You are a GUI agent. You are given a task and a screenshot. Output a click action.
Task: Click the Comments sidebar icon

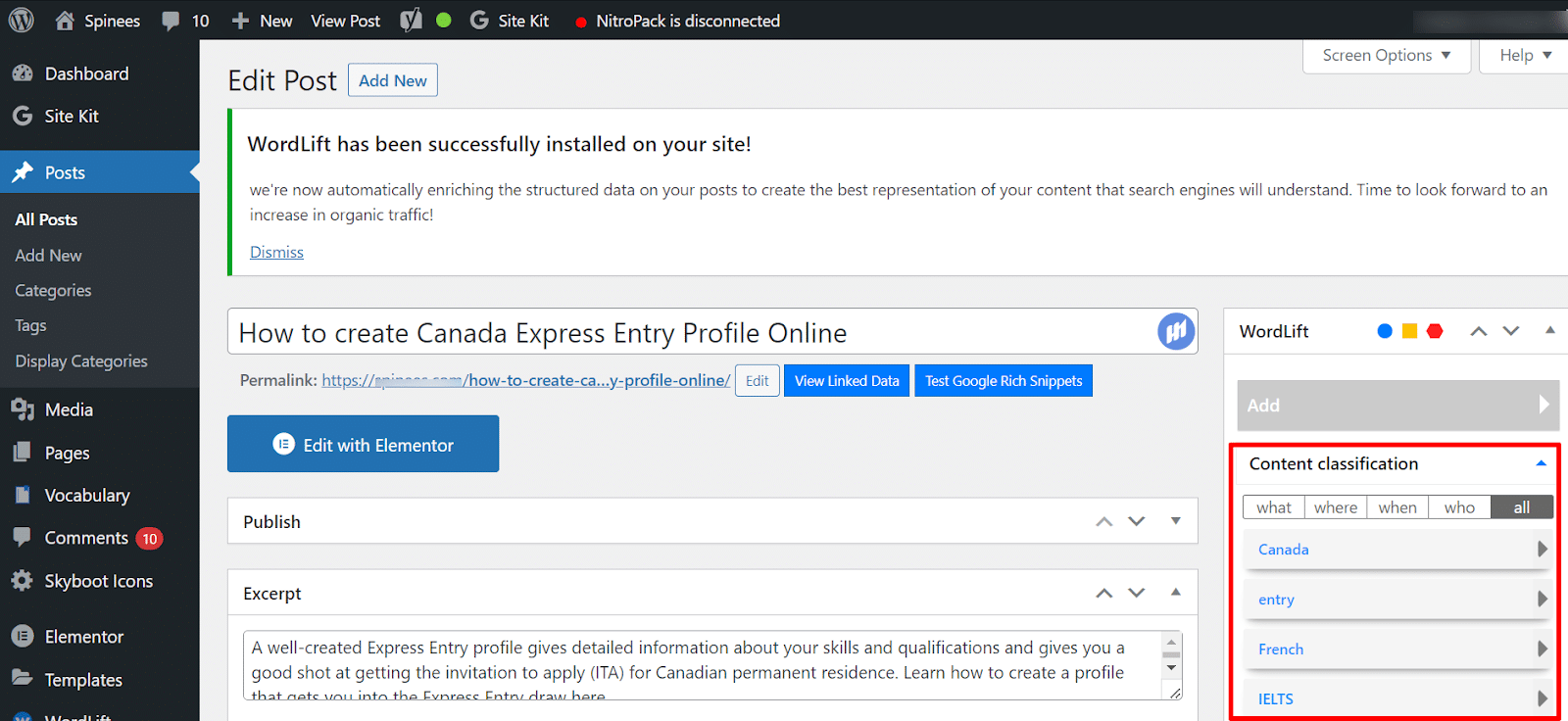(23, 537)
